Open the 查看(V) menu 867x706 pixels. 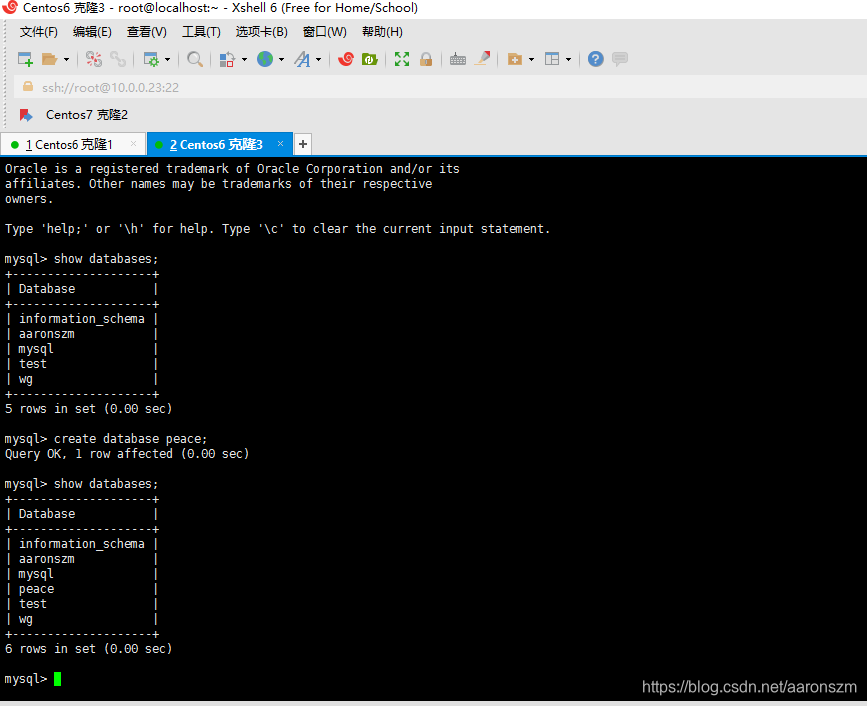tap(147, 32)
